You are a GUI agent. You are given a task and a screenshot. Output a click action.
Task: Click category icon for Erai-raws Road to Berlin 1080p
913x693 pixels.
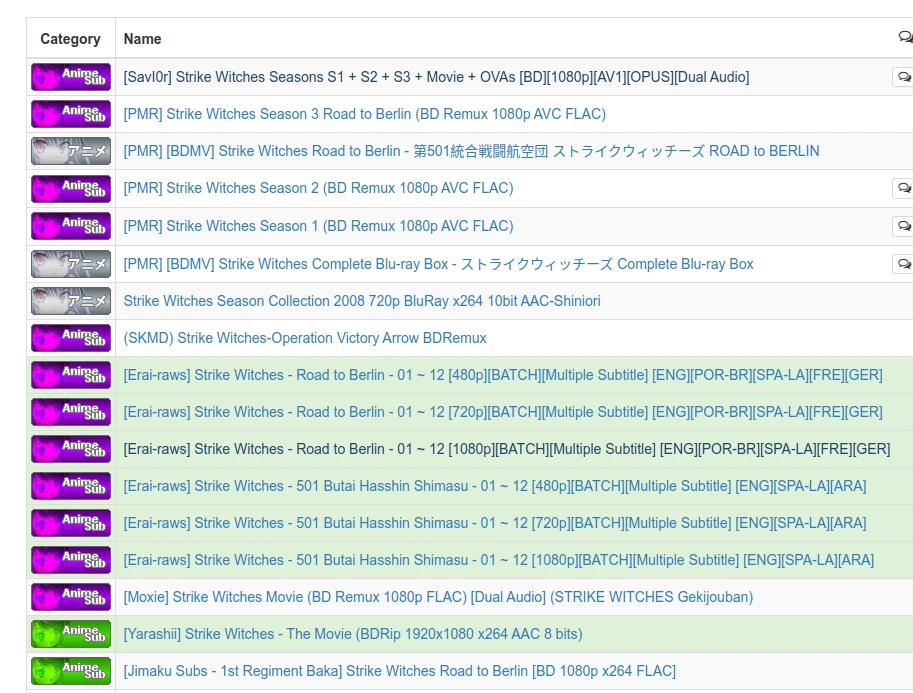(70, 449)
